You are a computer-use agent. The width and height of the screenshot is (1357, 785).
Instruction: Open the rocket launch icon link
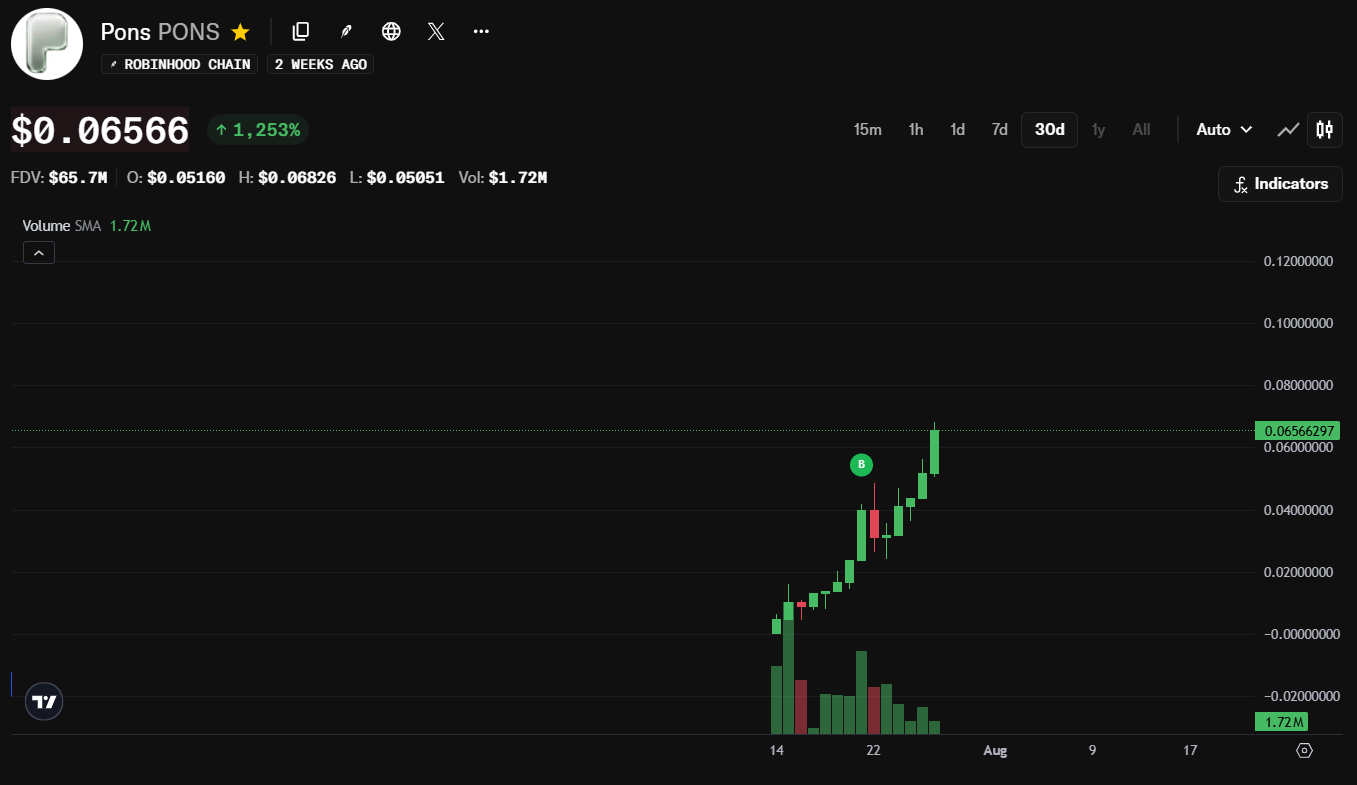(346, 31)
